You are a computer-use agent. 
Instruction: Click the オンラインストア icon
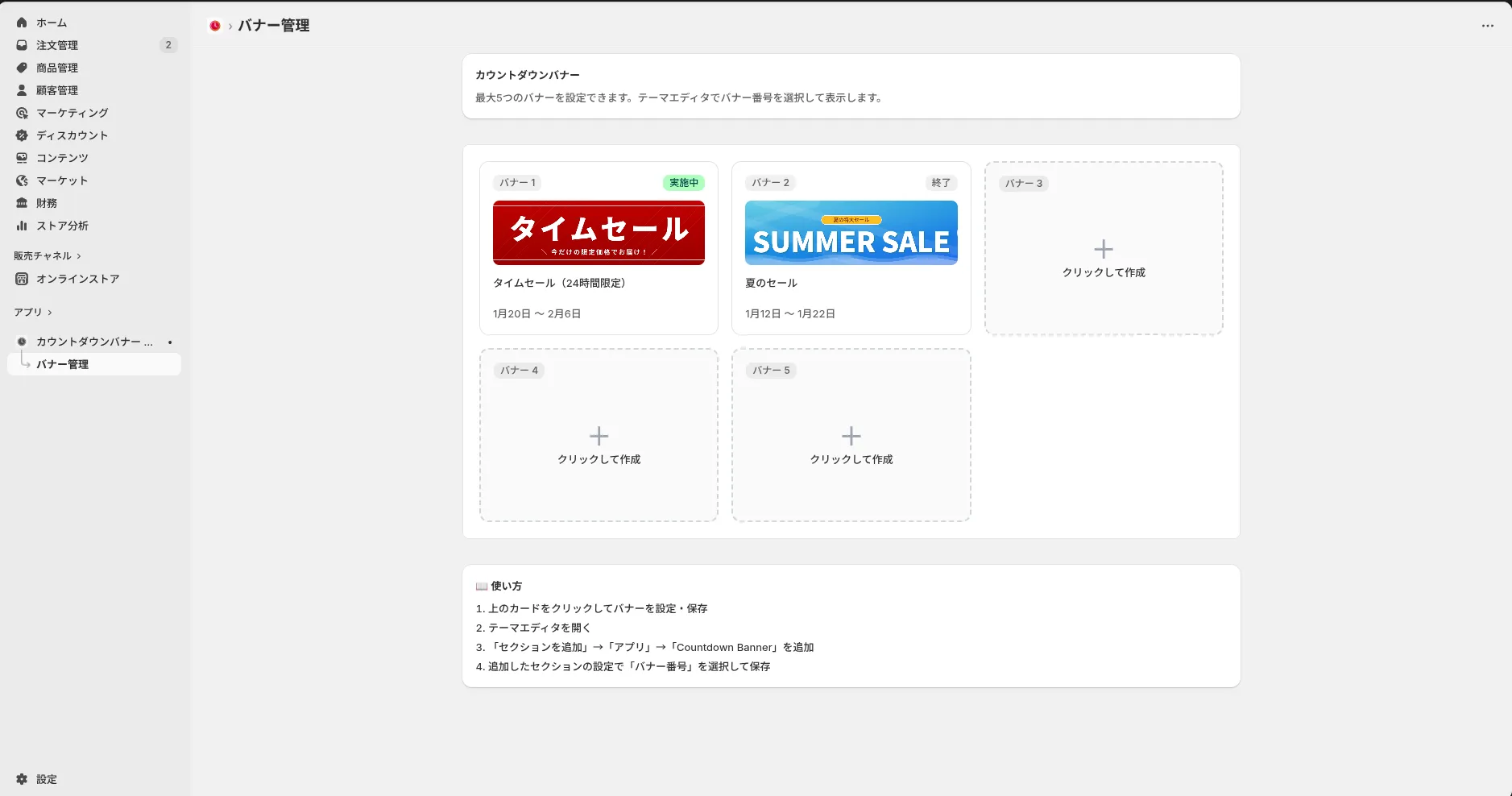pyautogui.click(x=21, y=278)
